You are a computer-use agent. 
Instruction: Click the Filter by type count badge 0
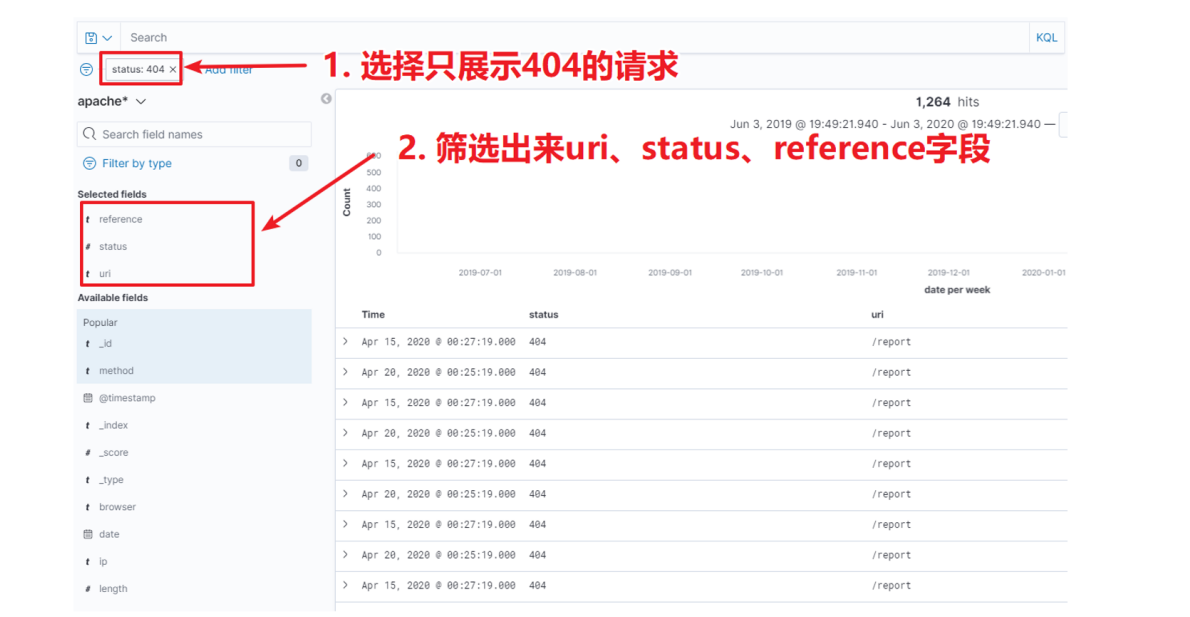click(x=299, y=163)
